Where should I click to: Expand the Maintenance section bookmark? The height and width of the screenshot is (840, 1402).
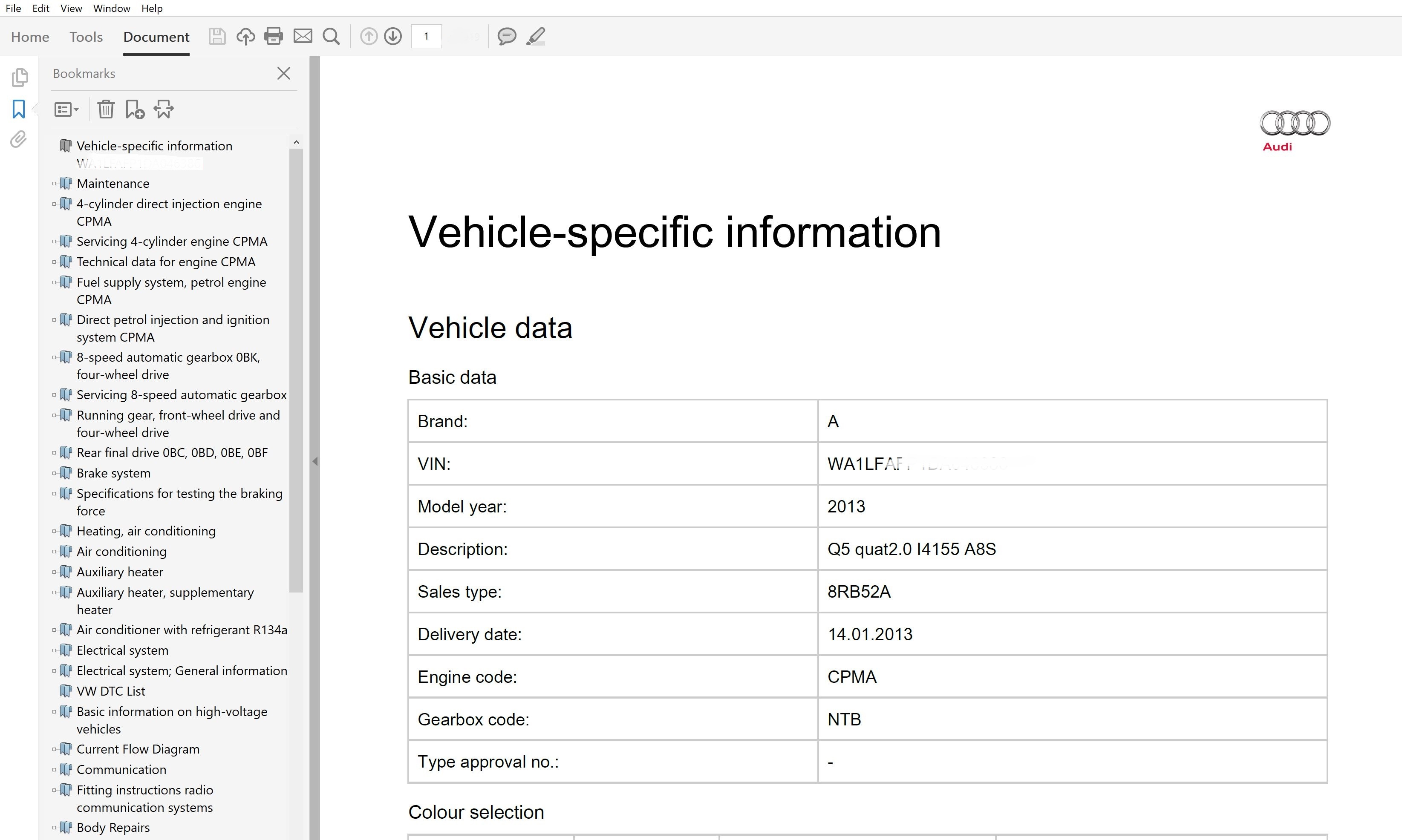54,183
